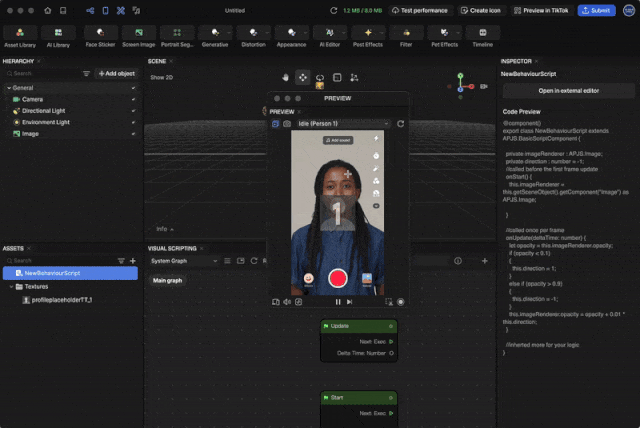Filter the hierarchy list
Screen dimensions: 640x428
coord(86,73)
